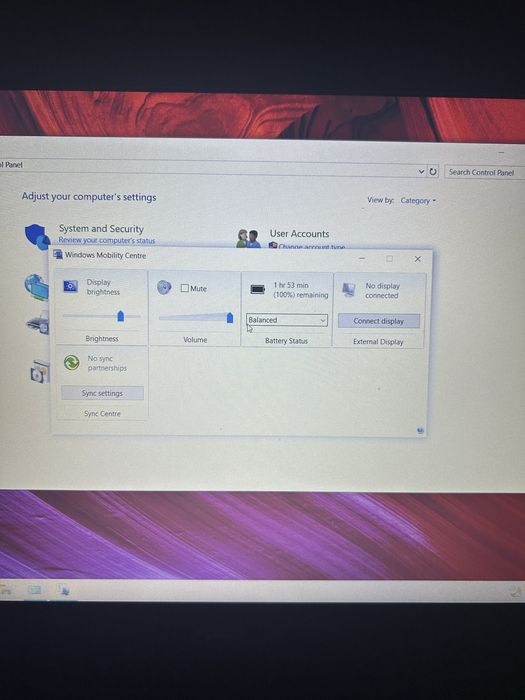Screen dimensions: 525x700
Task: Expand the address bar history dropdown arrow
Action: pos(421,171)
